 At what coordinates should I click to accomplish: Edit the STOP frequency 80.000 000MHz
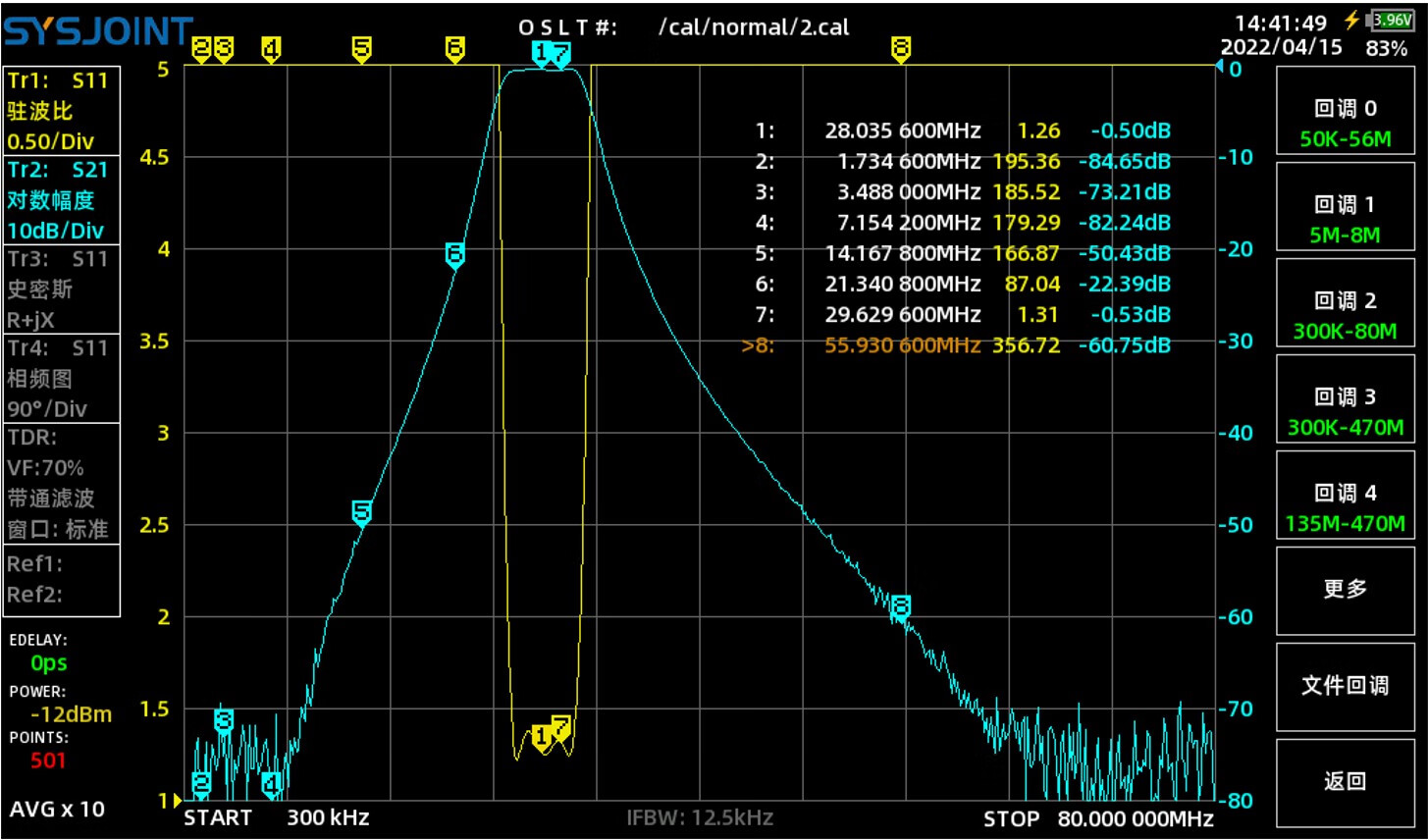coord(1135,818)
